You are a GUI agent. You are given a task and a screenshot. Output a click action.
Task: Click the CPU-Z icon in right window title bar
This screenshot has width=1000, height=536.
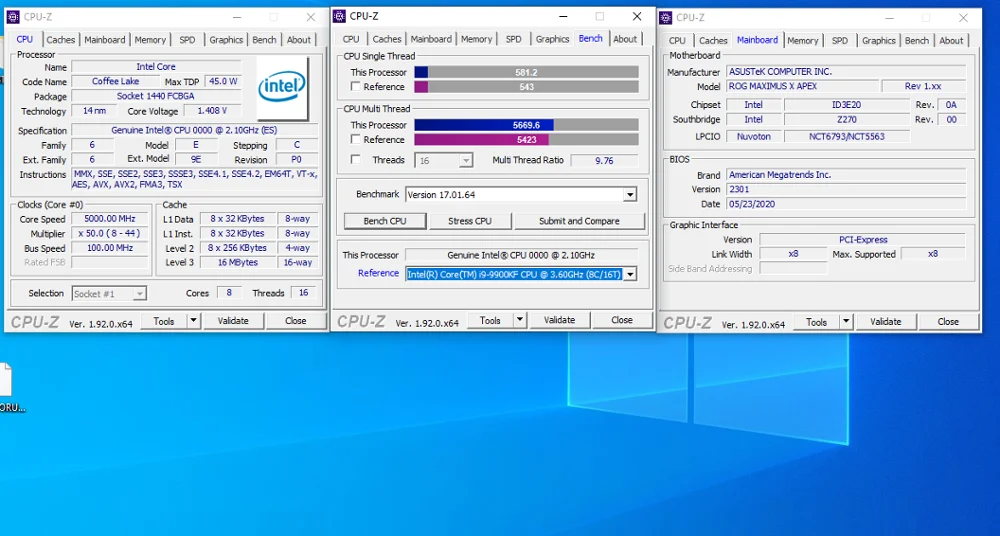pyautogui.click(x=666, y=17)
